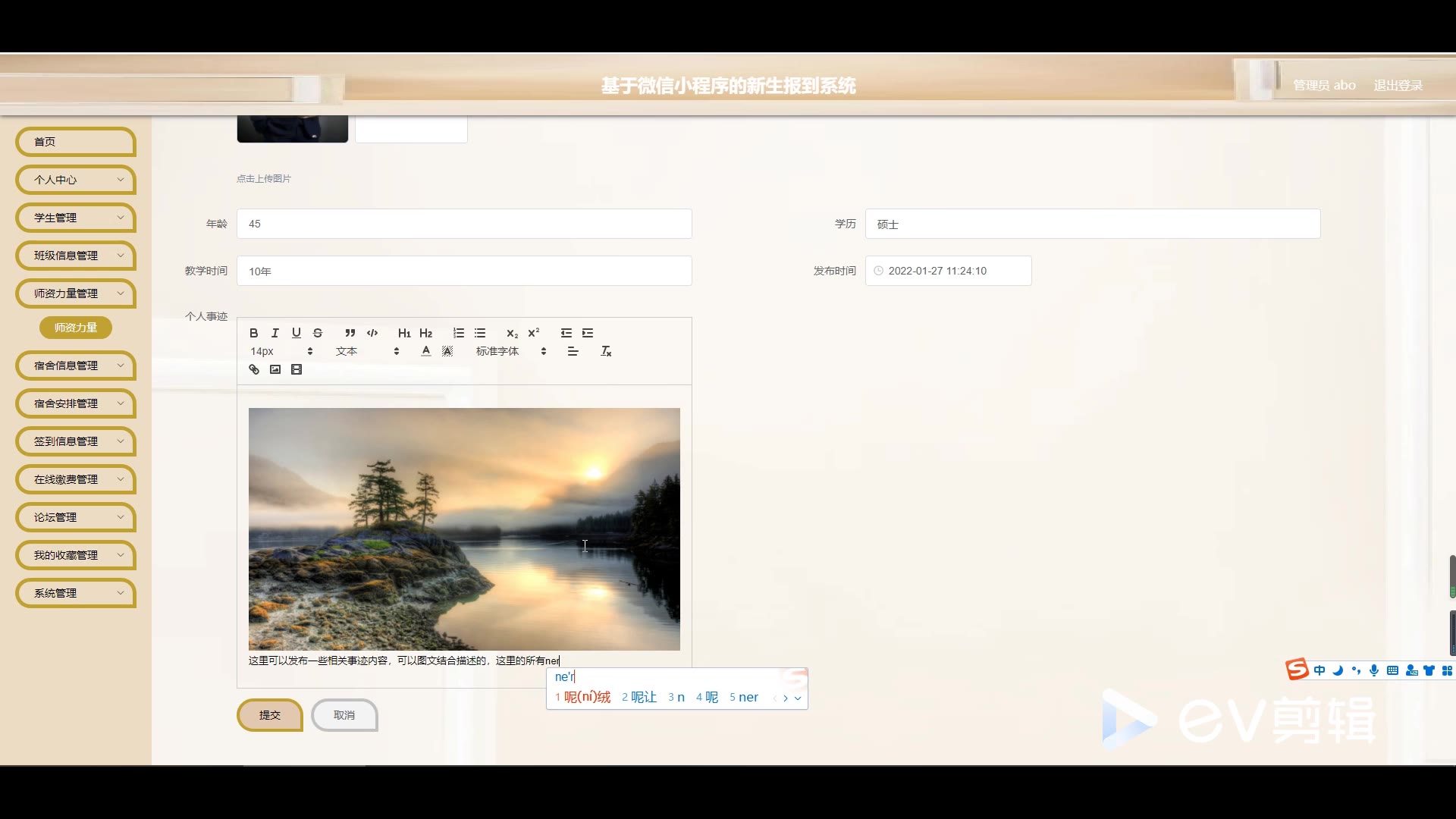The image size is (1456, 819).
Task: Open the text color picker
Action: click(426, 351)
